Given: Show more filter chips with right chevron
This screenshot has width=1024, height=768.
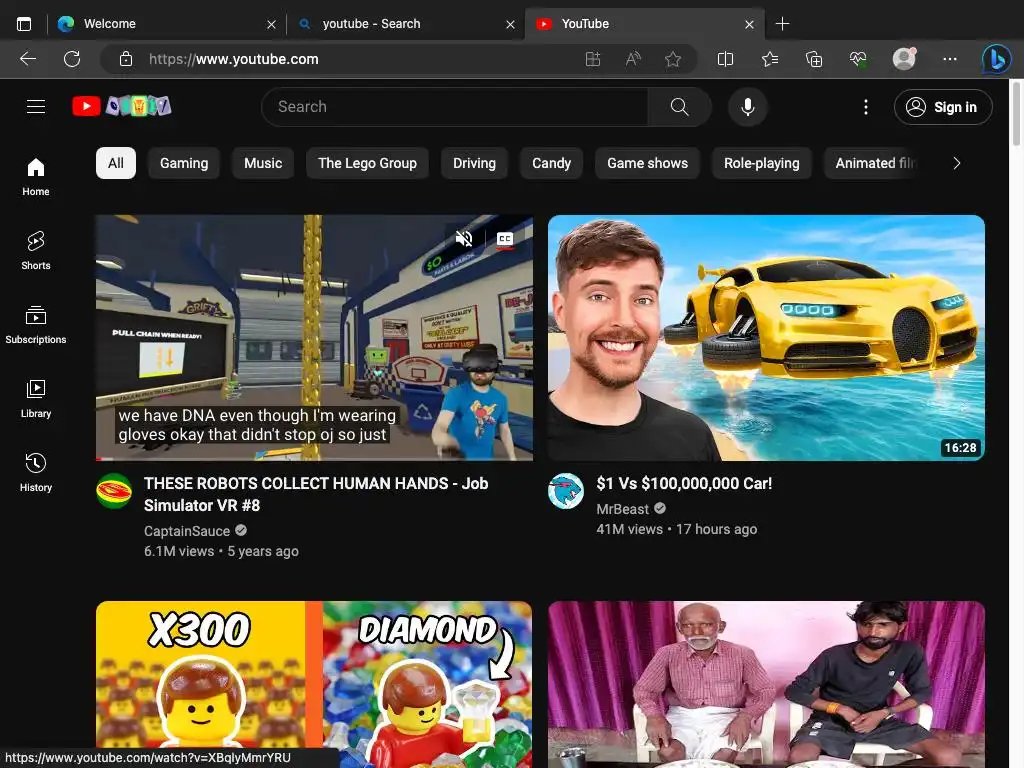Looking at the screenshot, I should click(957, 163).
